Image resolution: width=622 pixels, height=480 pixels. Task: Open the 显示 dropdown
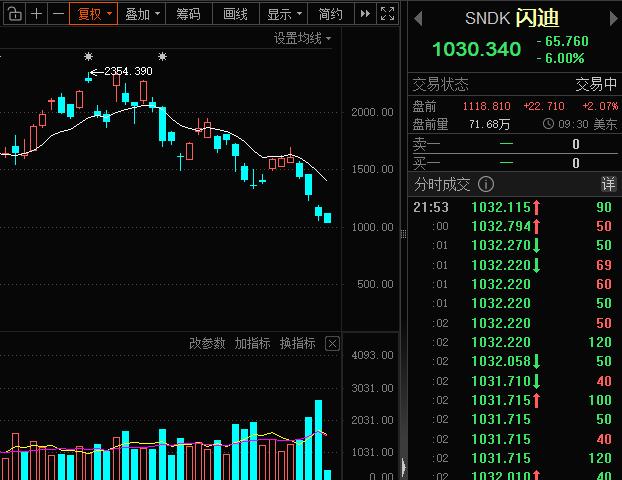[x=284, y=14]
